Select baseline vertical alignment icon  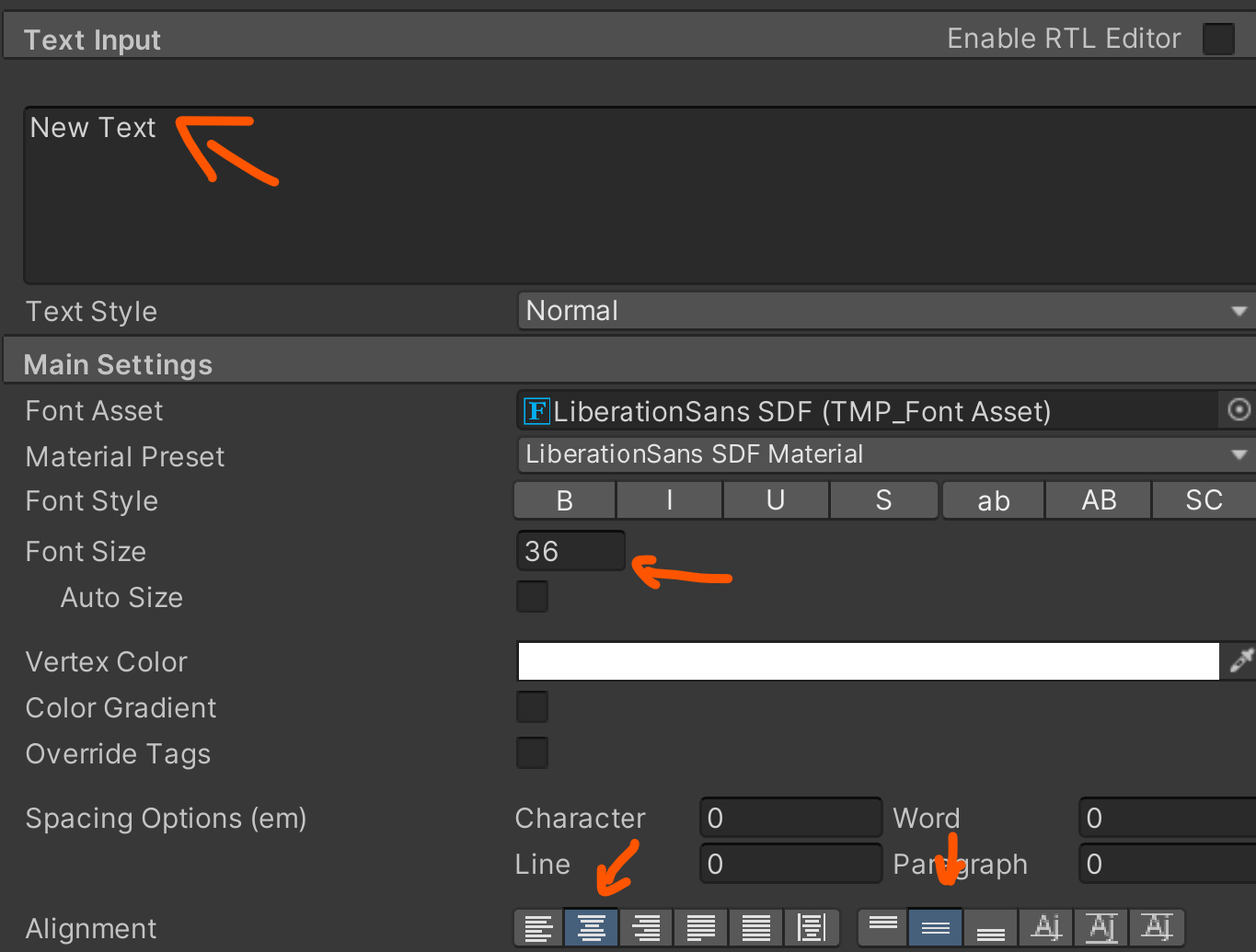pyautogui.click(x=1046, y=927)
